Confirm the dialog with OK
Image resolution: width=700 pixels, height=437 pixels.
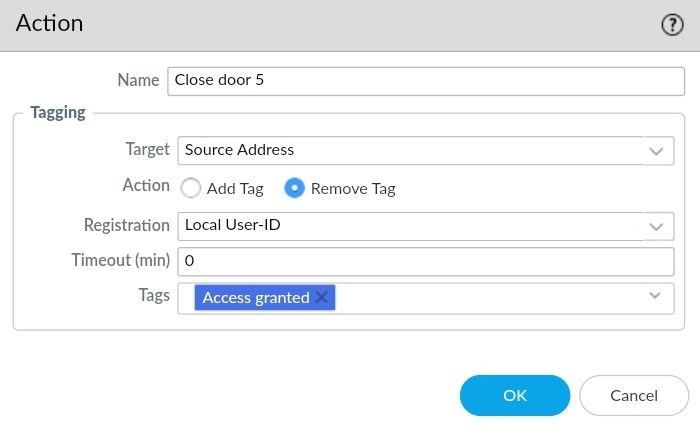515,395
